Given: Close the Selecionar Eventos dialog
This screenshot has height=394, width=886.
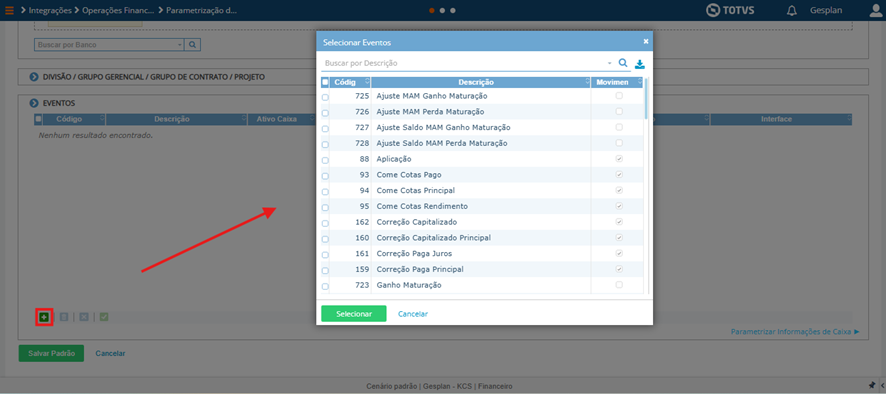Looking at the screenshot, I should click(646, 41).
